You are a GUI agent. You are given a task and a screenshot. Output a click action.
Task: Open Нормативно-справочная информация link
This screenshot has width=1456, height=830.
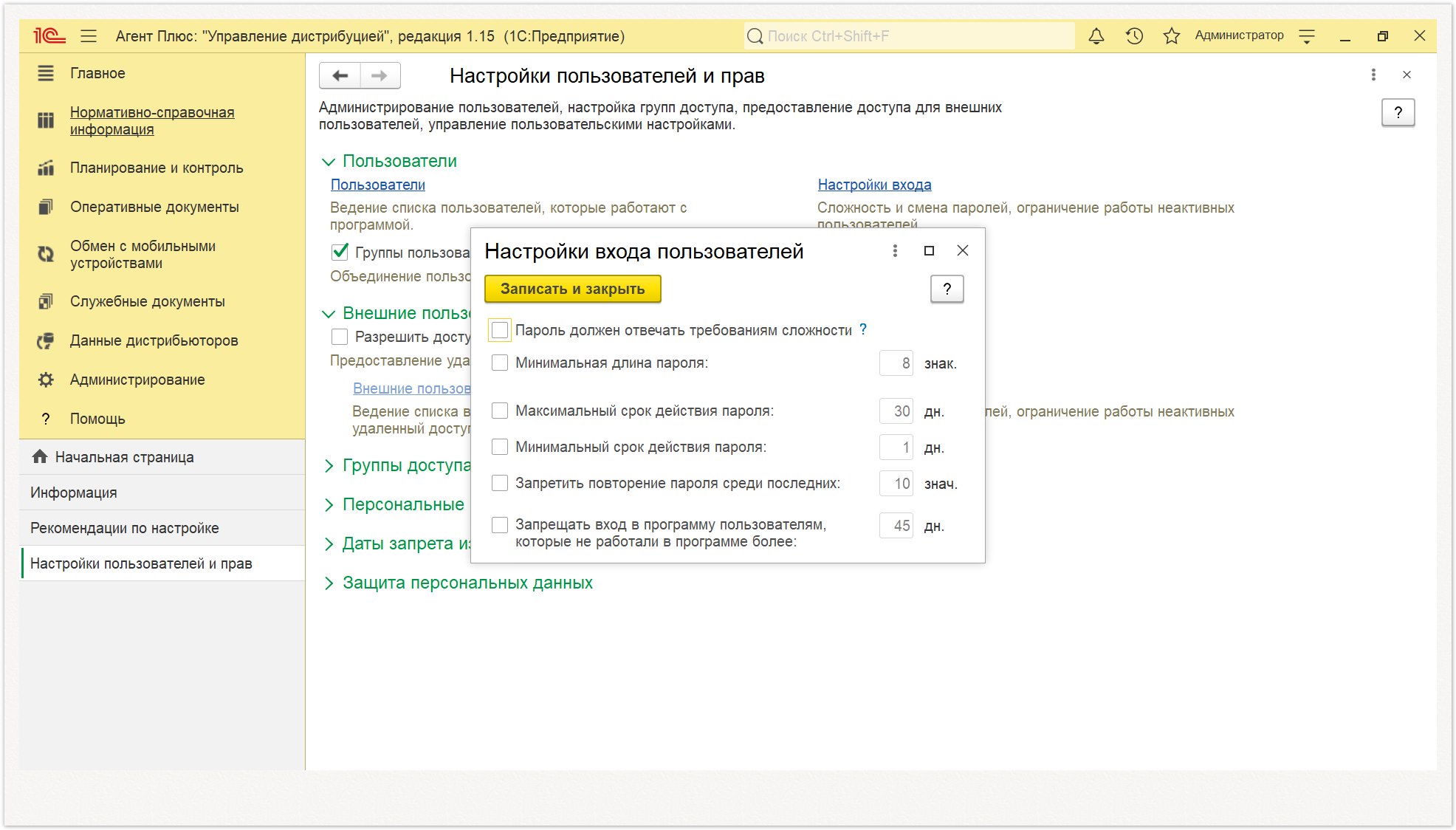[x=152, y=120]
